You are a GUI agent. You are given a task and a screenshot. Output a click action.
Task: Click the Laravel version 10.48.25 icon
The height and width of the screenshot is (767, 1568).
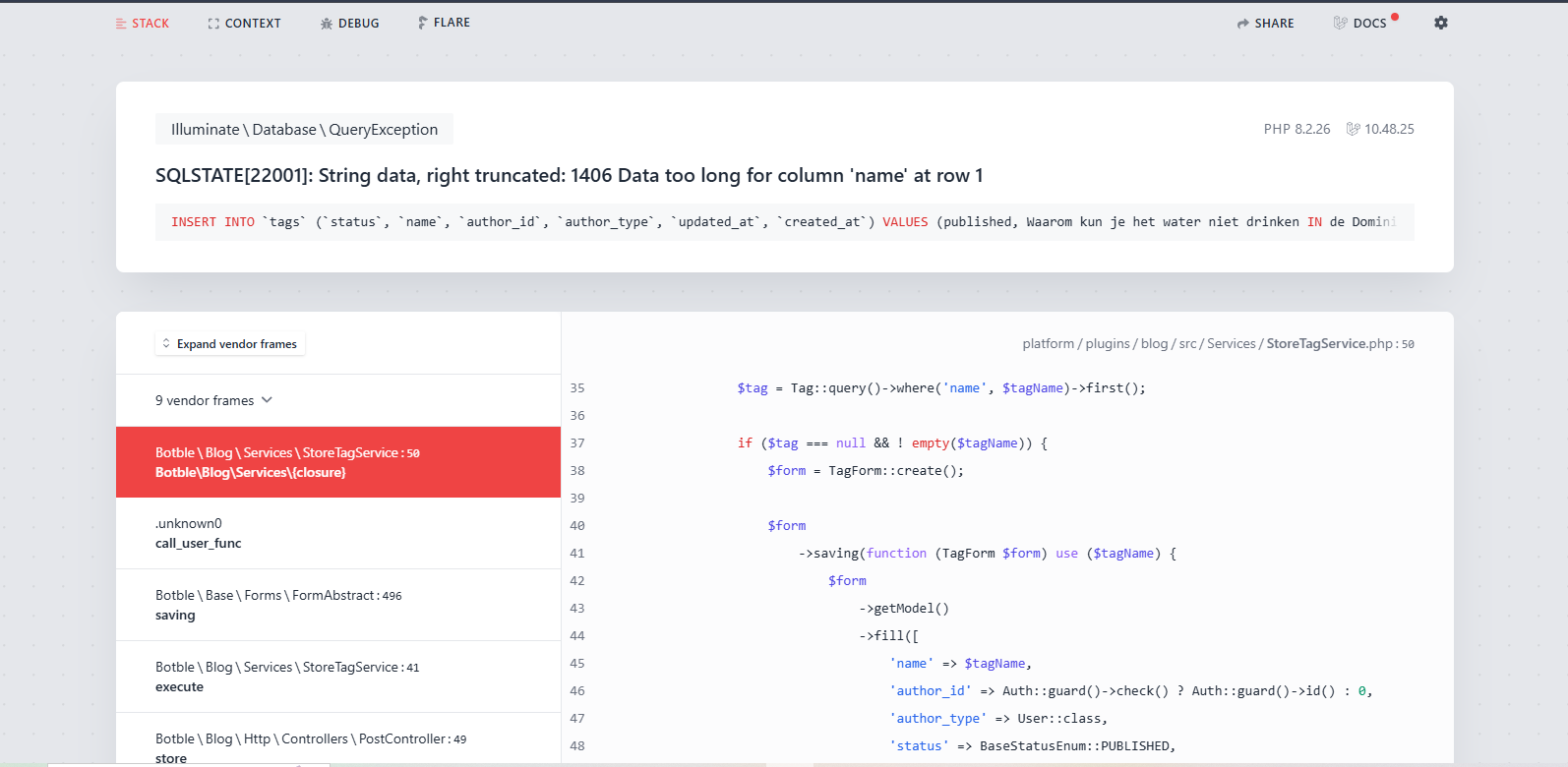pos(1354,129)
